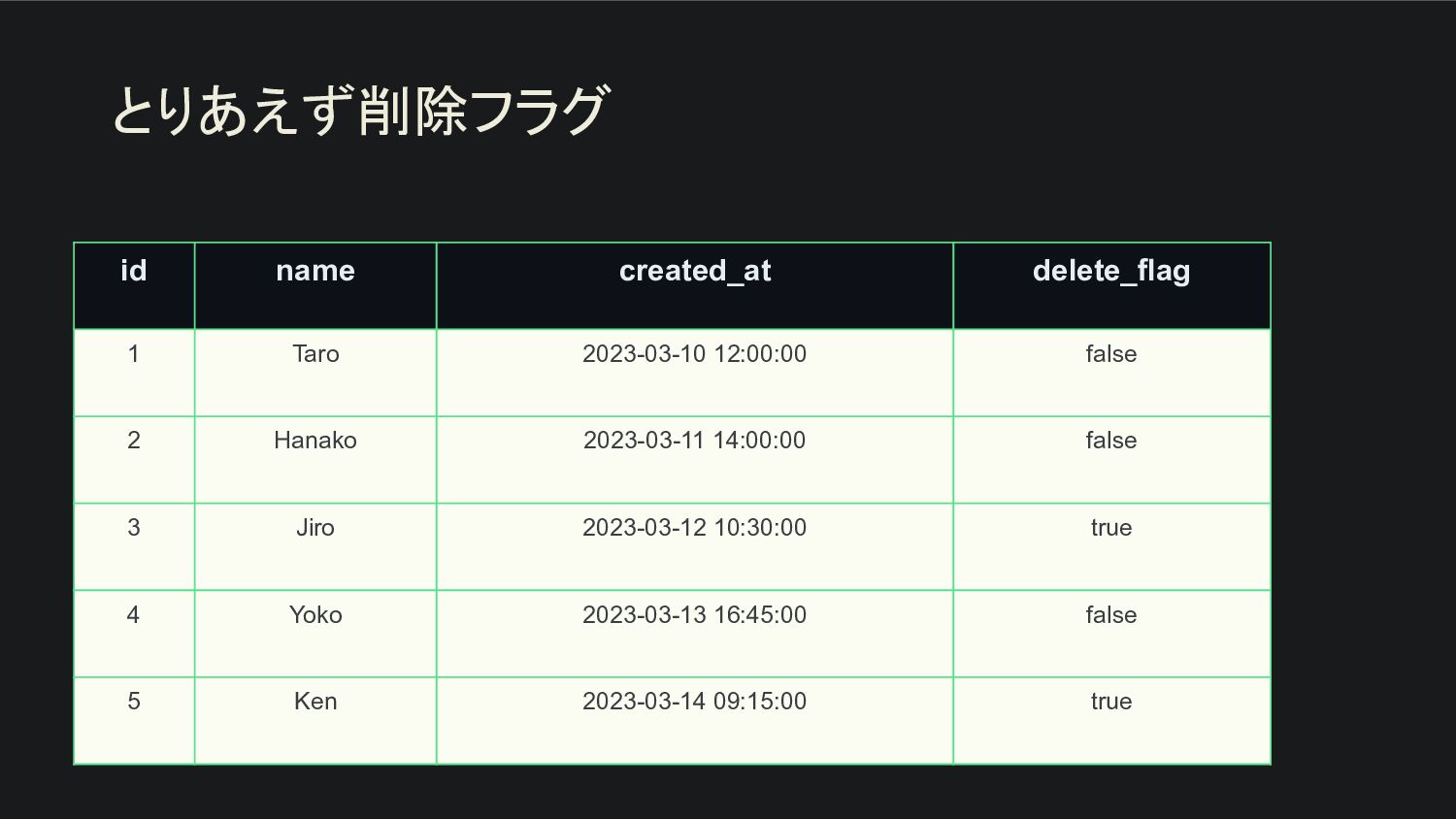This screenshot has width=1456, height=819.
Task: Select Yoko's delete_flag value false
Action: pos(1111,615)
